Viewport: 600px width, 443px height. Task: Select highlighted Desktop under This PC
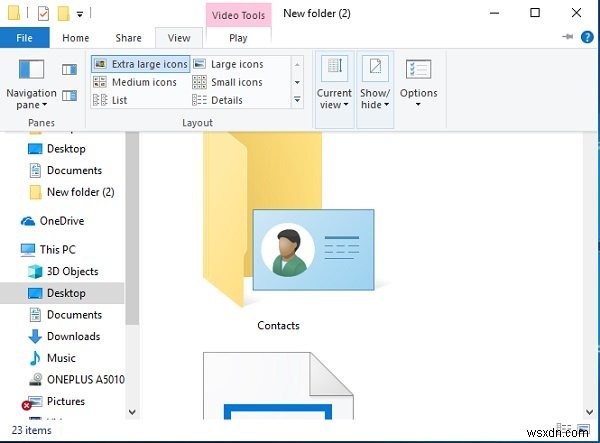click(x=62, y=293)
